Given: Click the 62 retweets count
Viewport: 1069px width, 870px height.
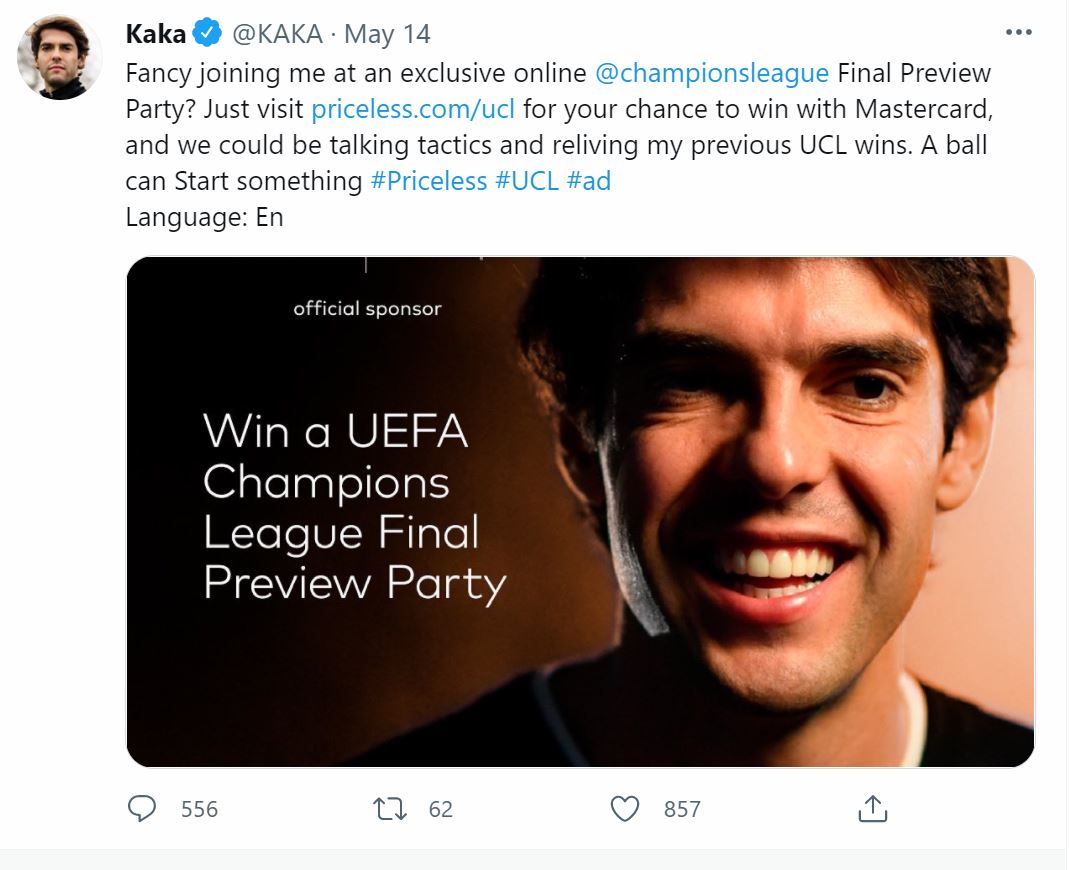Looking at the screenshot, I should coord(441,809).
